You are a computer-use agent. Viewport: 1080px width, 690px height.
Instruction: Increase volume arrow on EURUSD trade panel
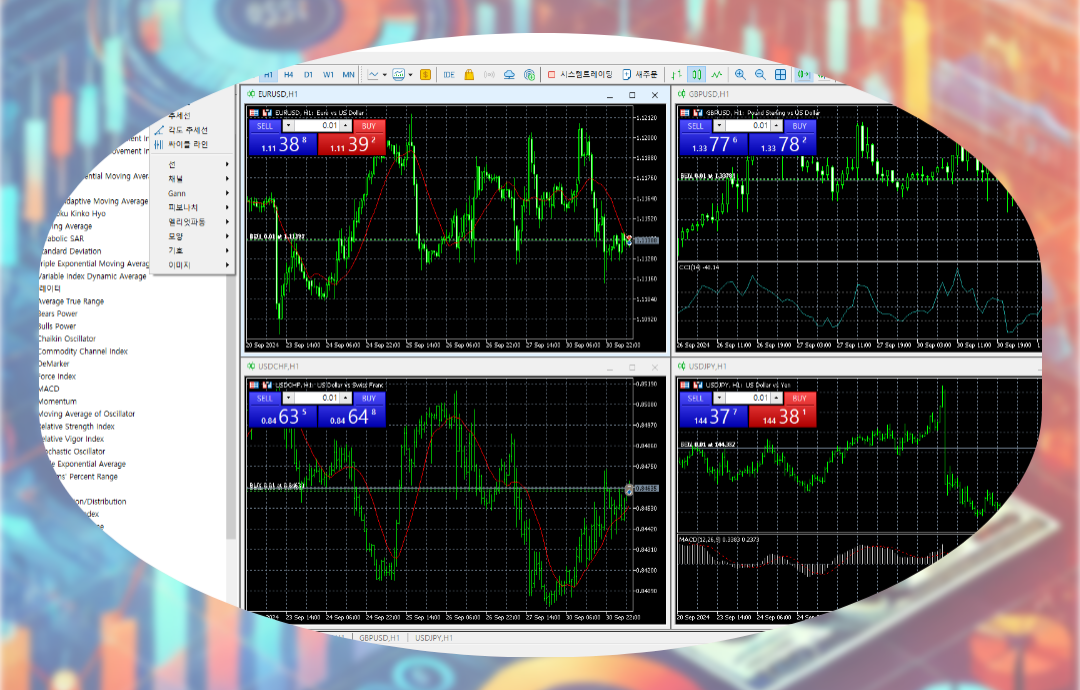click(346, 126)
